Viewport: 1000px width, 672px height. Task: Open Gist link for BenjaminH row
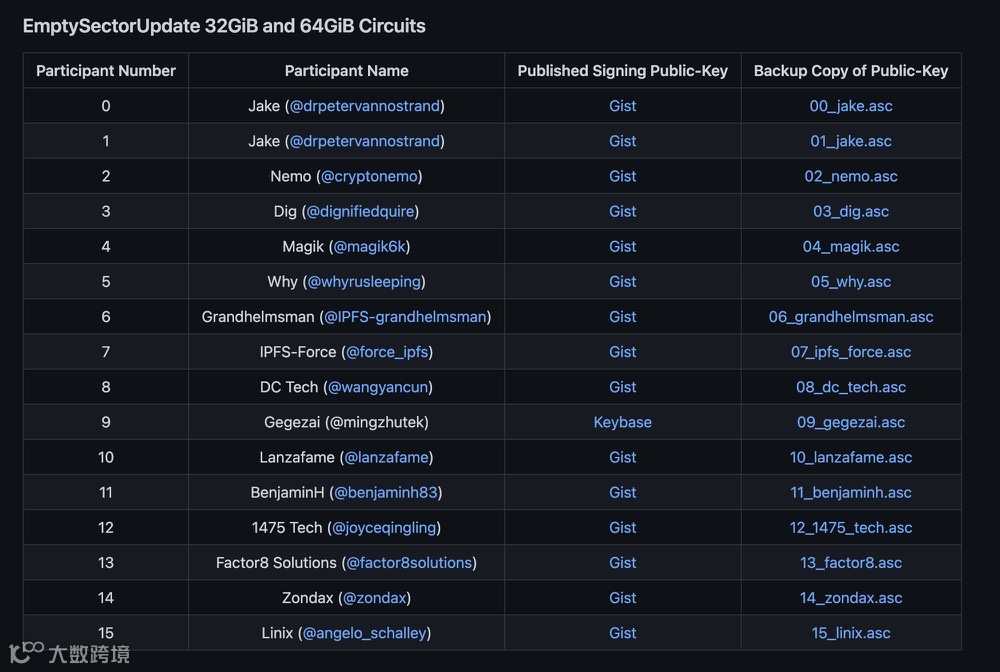coord(622,492)
